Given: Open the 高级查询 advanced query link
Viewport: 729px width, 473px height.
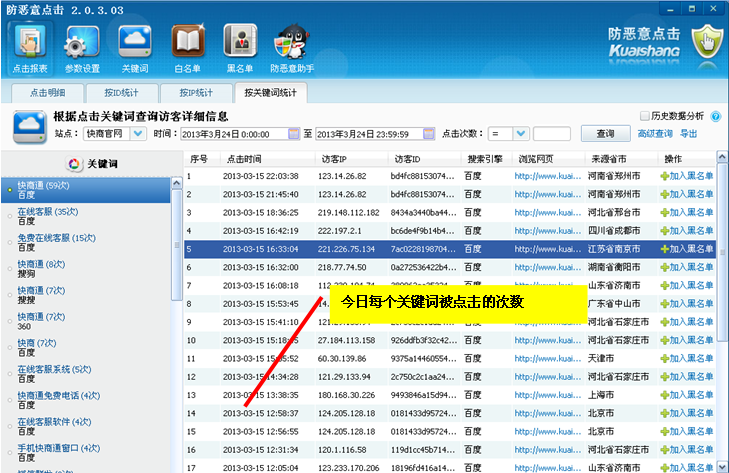Looking at the screenshot, I should (655, 134).
